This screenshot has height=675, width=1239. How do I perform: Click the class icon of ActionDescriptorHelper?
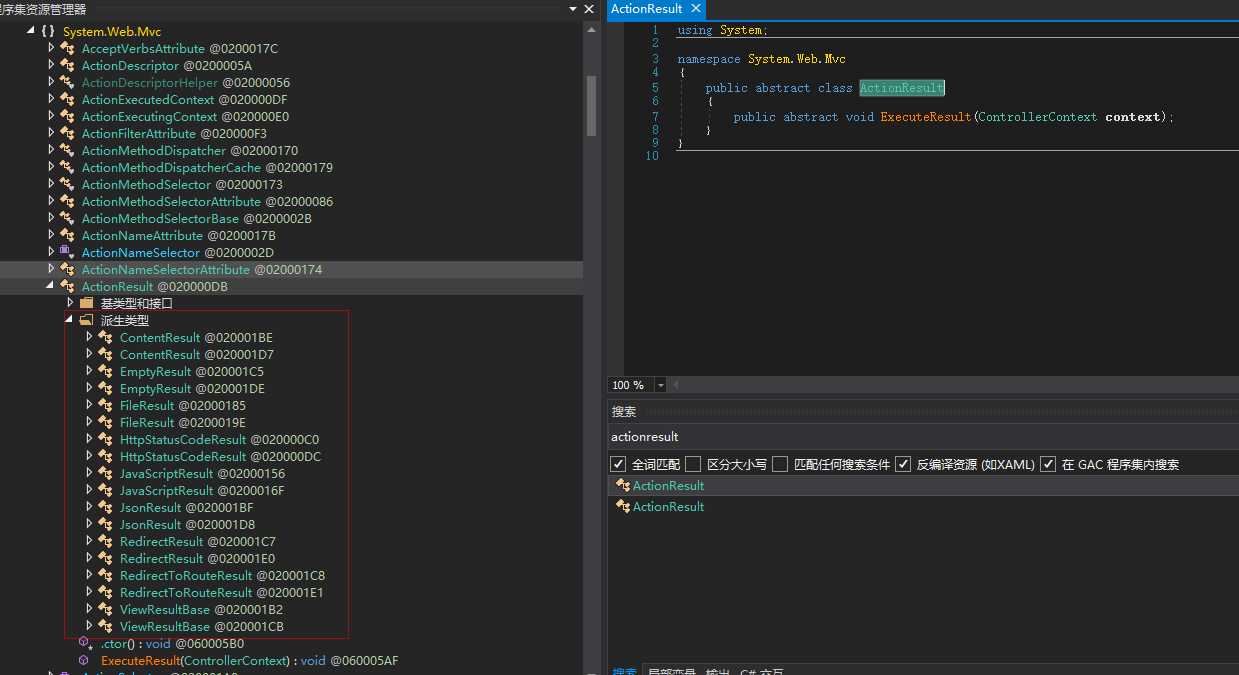click(x=67, y=83)
